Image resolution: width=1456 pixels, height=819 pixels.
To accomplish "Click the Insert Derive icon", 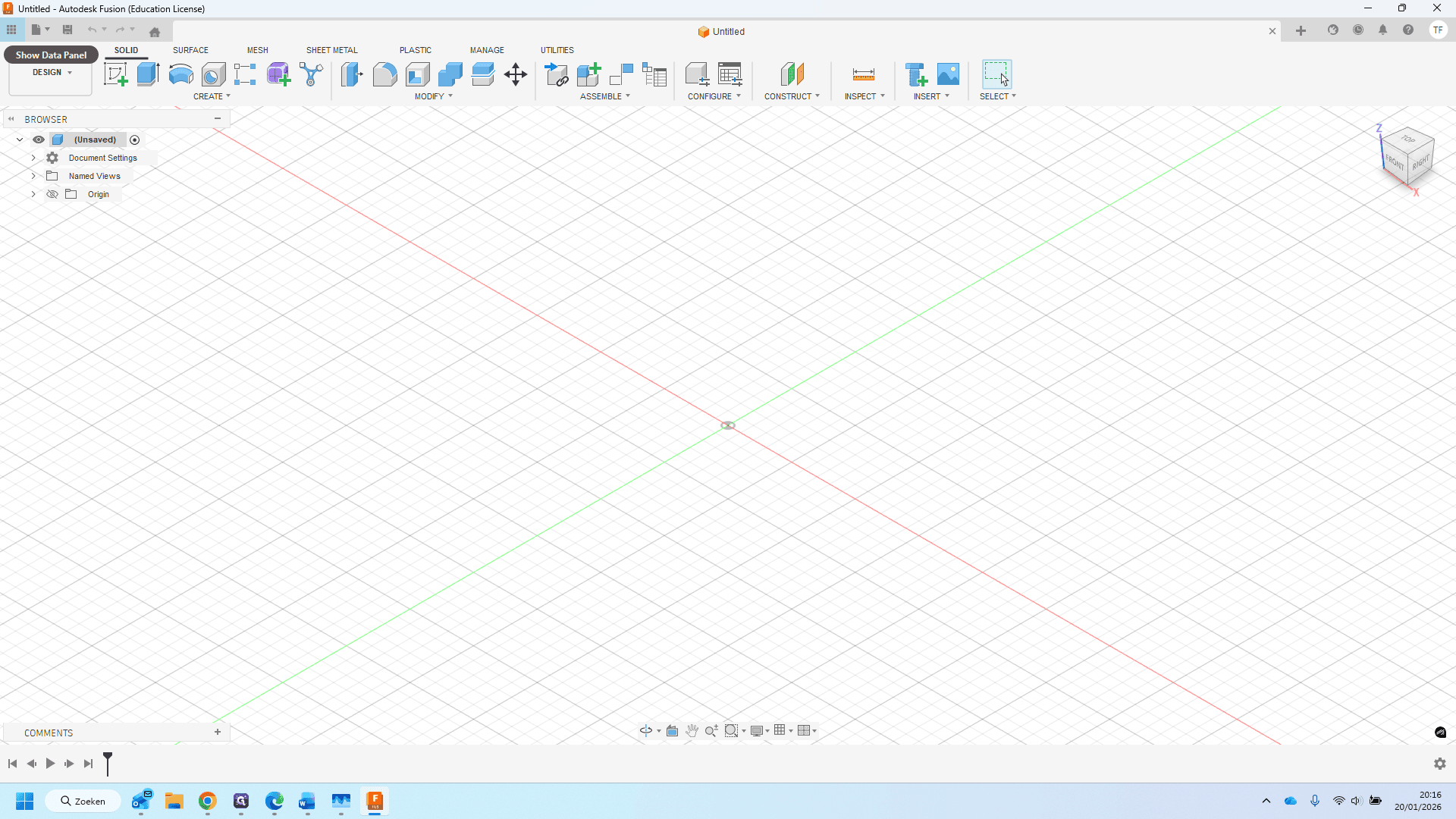I will point(916,74).
